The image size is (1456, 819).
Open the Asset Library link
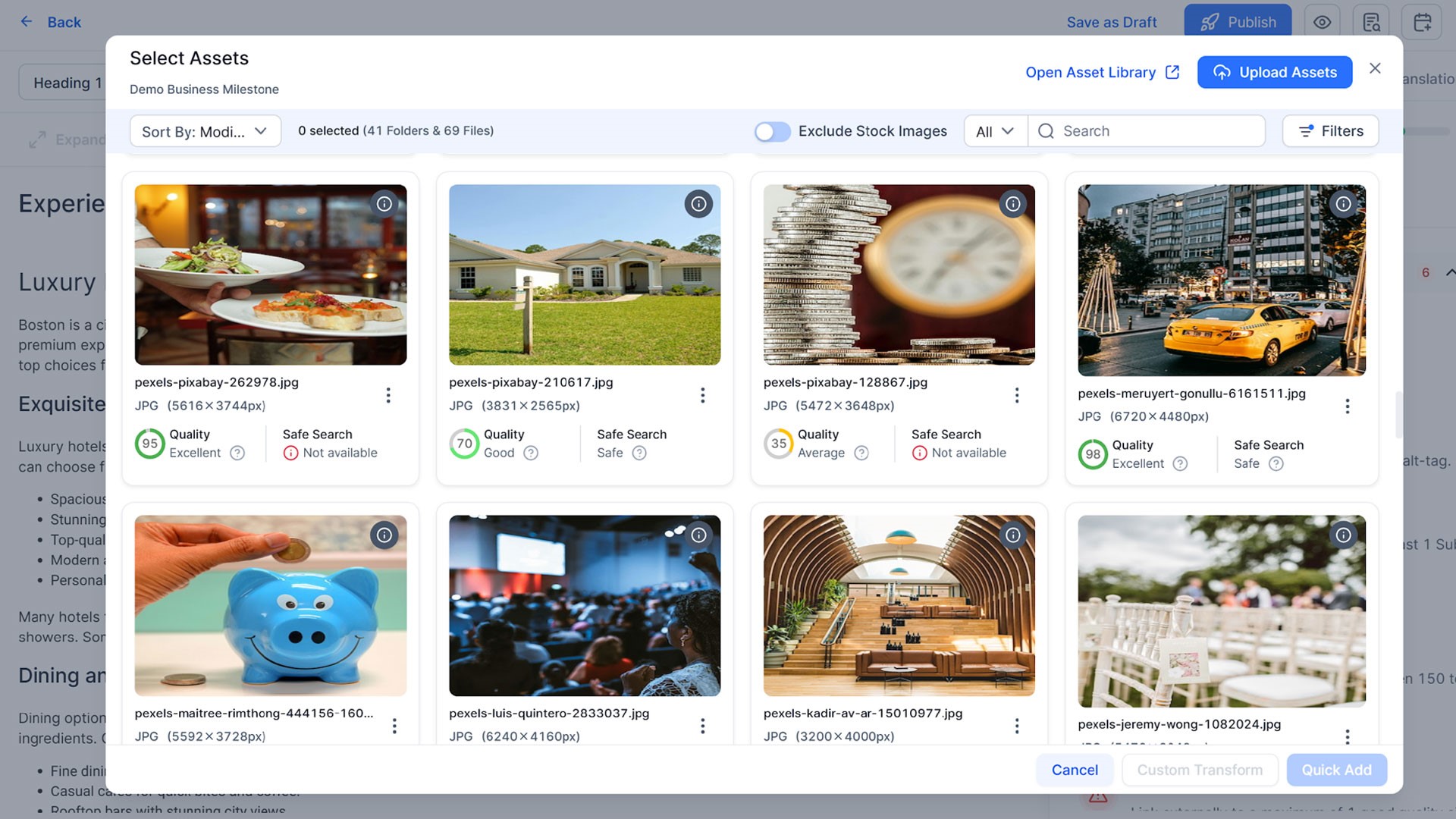click(x=1090, y=72)
